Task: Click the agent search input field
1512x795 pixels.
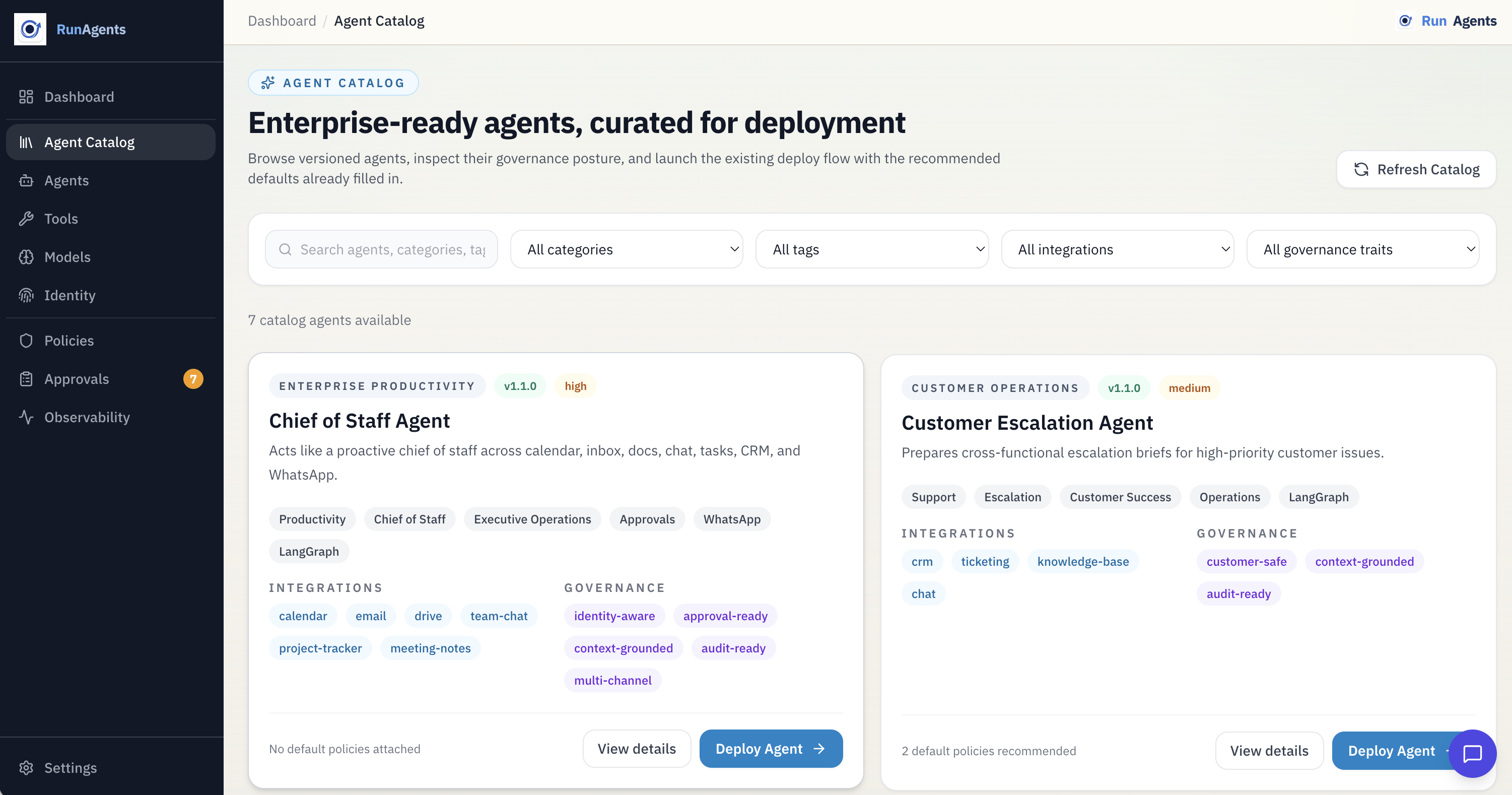Action: click(x=387, y=249)
